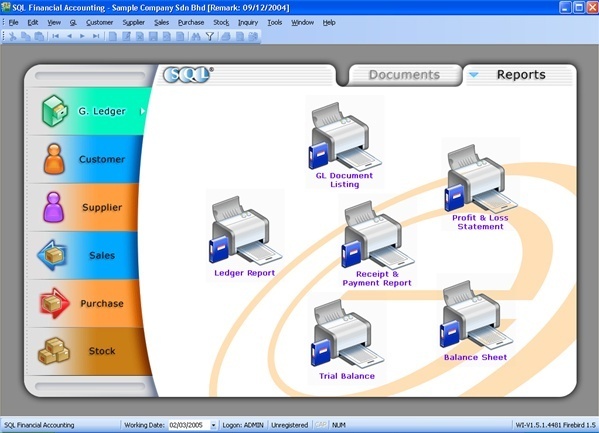This screenshot has width=599, height=433.
Task: Select the Customer module in sidebar
Action: coord(86,159)
